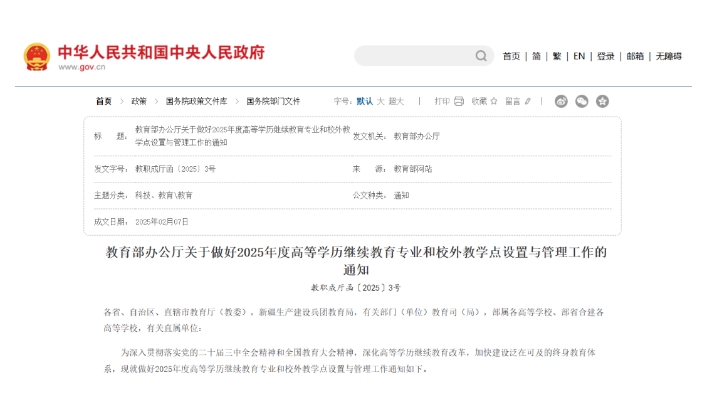Click the issuing agency value 教育部办公厅
This screenshot has width=705, height=404.
[x=416, y=136]
